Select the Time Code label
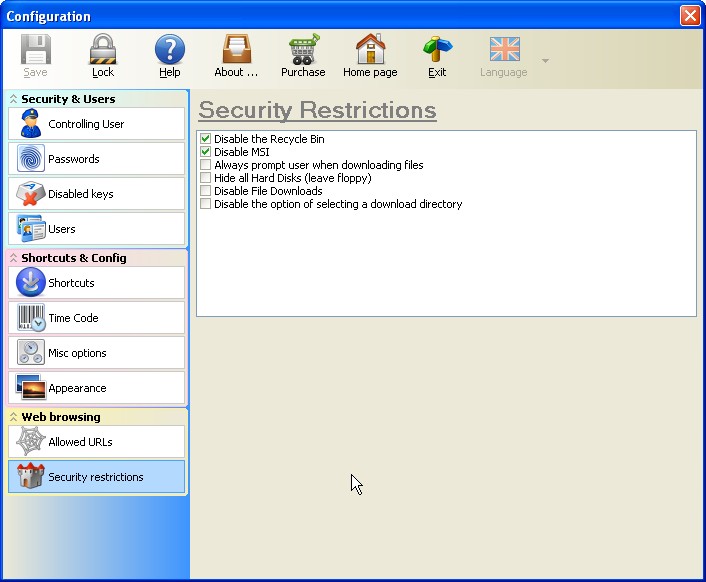This screenshot has height=582, width=706. click(73, 318)
